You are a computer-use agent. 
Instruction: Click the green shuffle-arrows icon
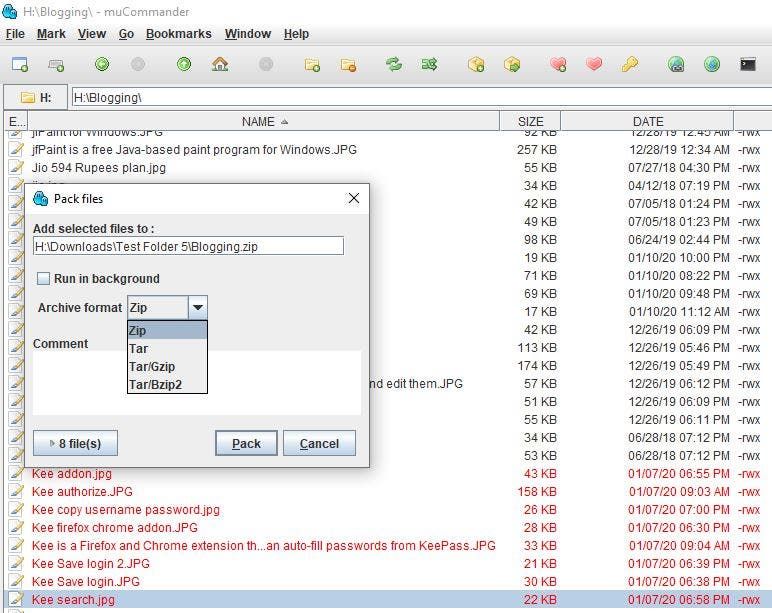[429, 65]
